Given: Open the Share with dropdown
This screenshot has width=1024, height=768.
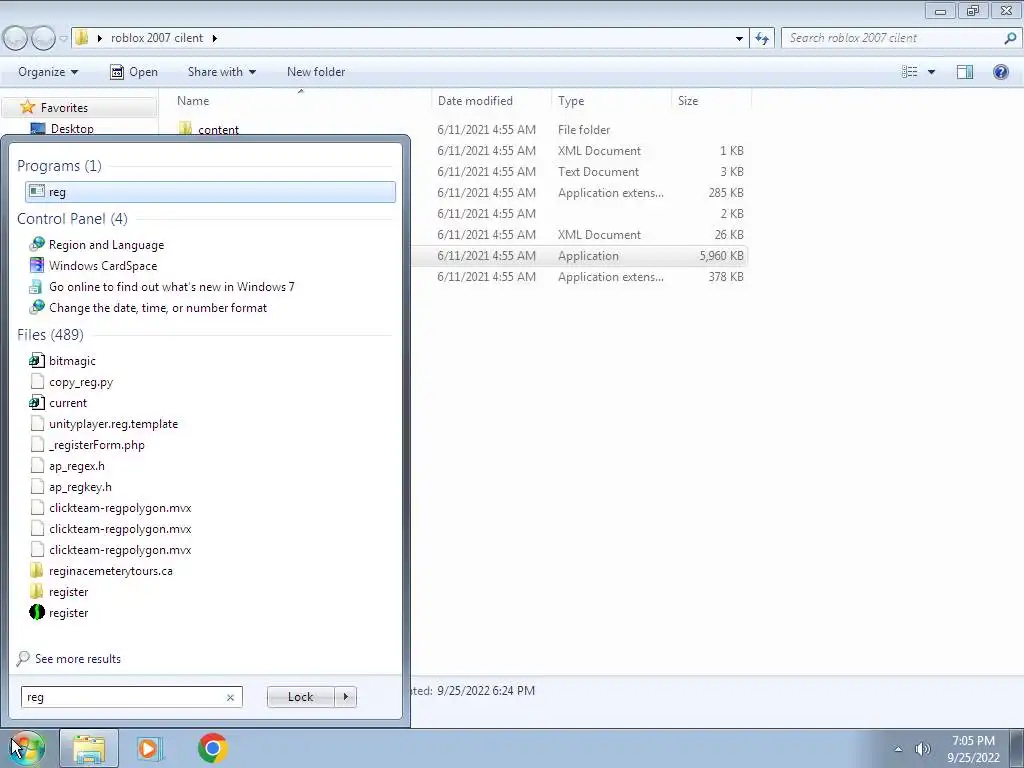Looking at the screenshot, I should (x=221, y=72).
